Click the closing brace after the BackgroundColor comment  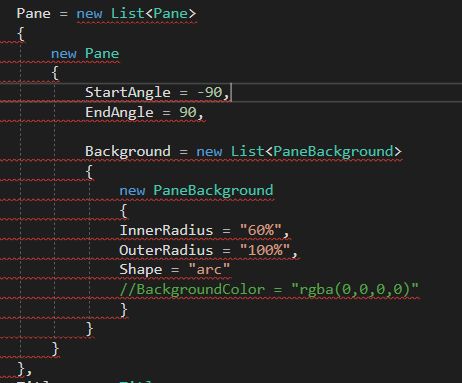pyautogui.click(x=124, y=310)
